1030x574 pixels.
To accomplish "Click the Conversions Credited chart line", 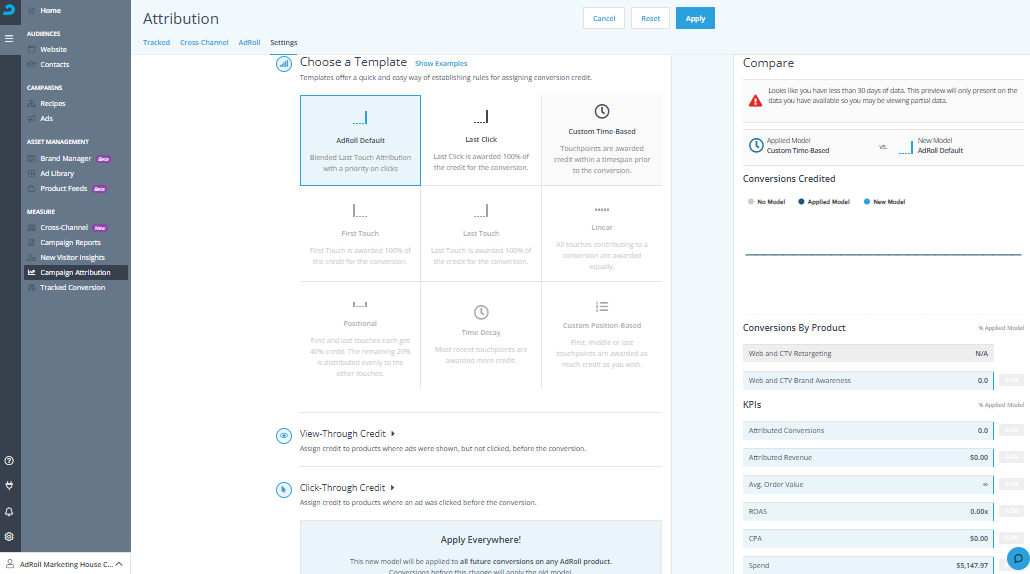I will click(883, 254).
